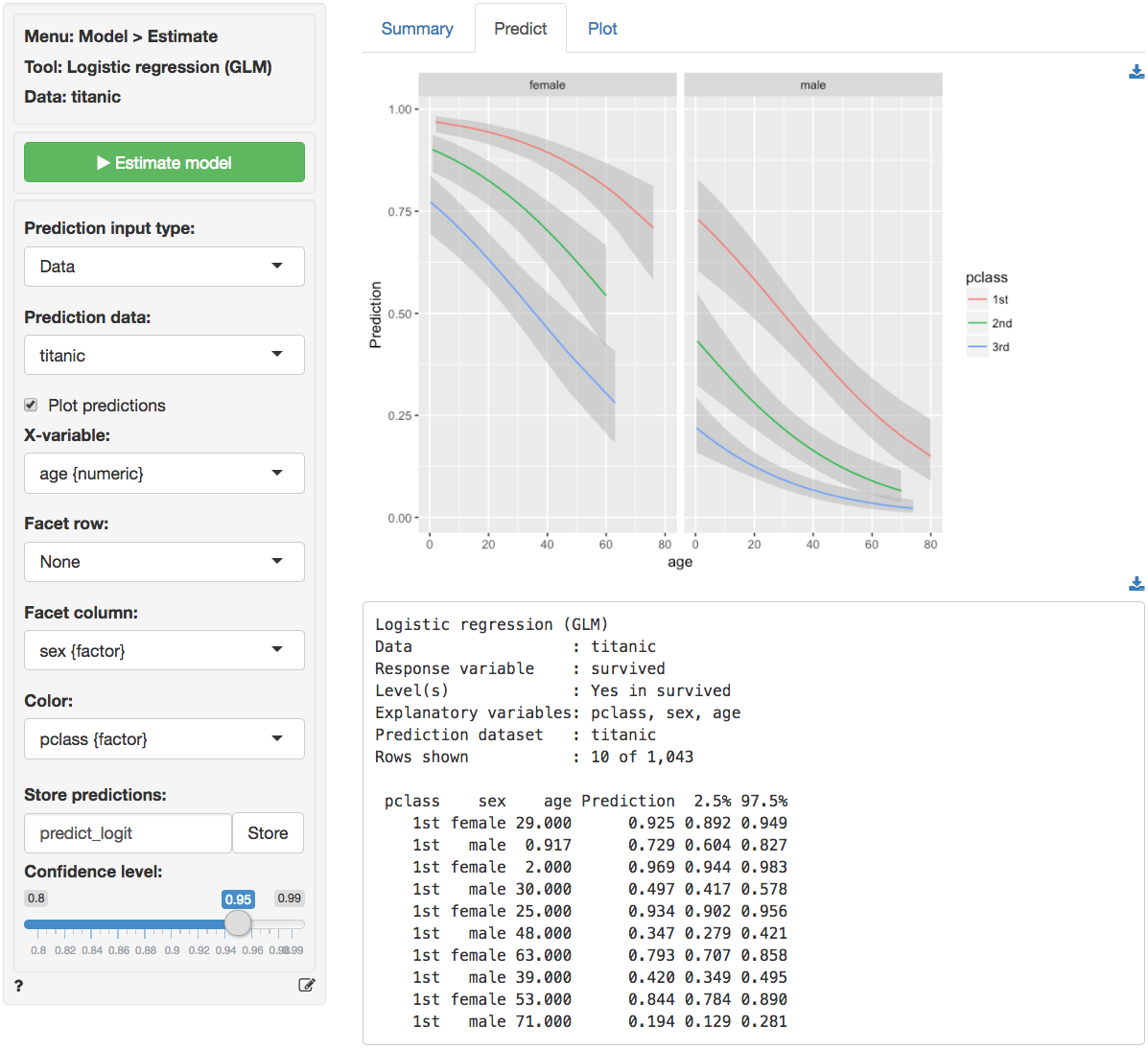Click the Store predictions button

tap(268, 833)
